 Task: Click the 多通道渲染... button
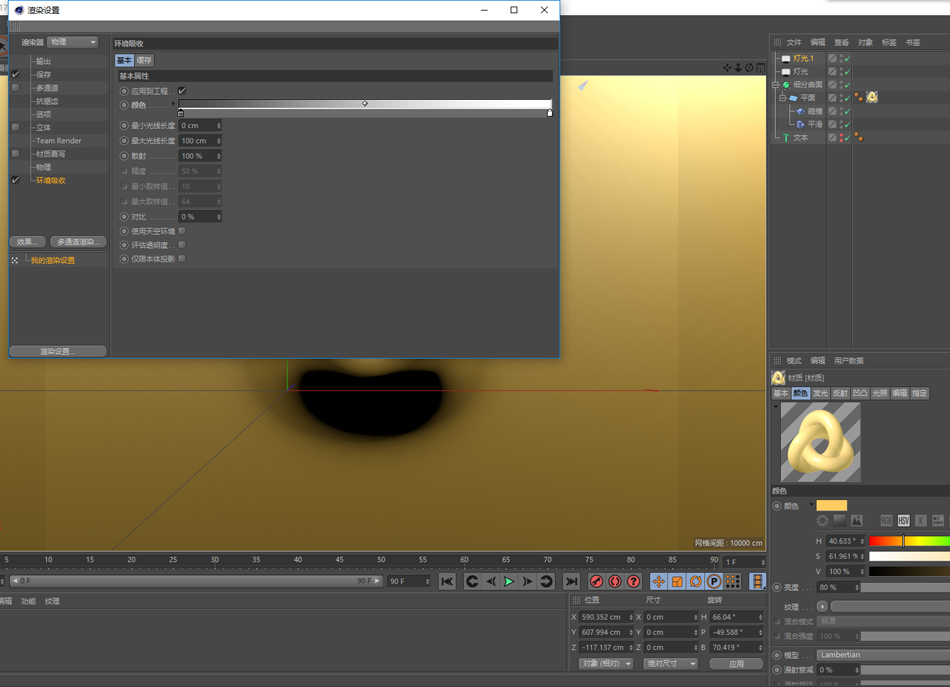tap(78, 242)
